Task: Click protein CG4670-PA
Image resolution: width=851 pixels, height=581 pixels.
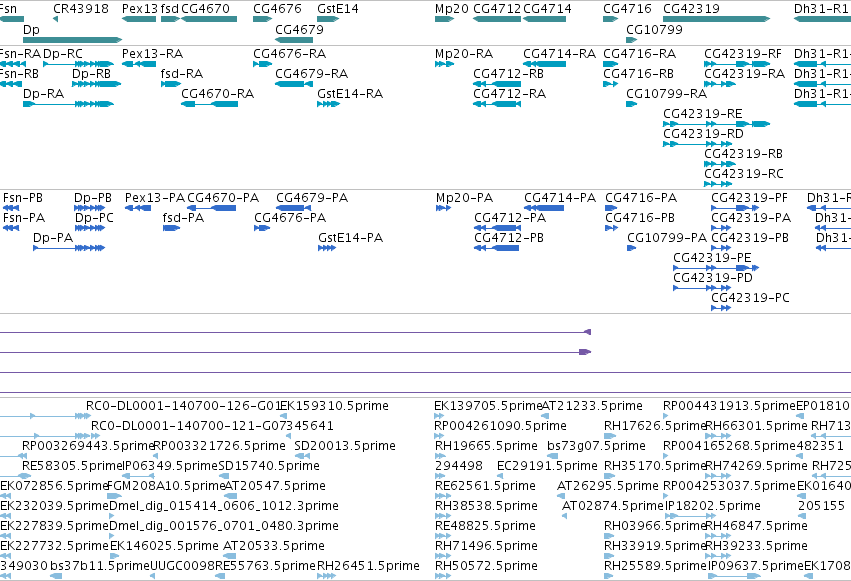Action: click(223, 198)
